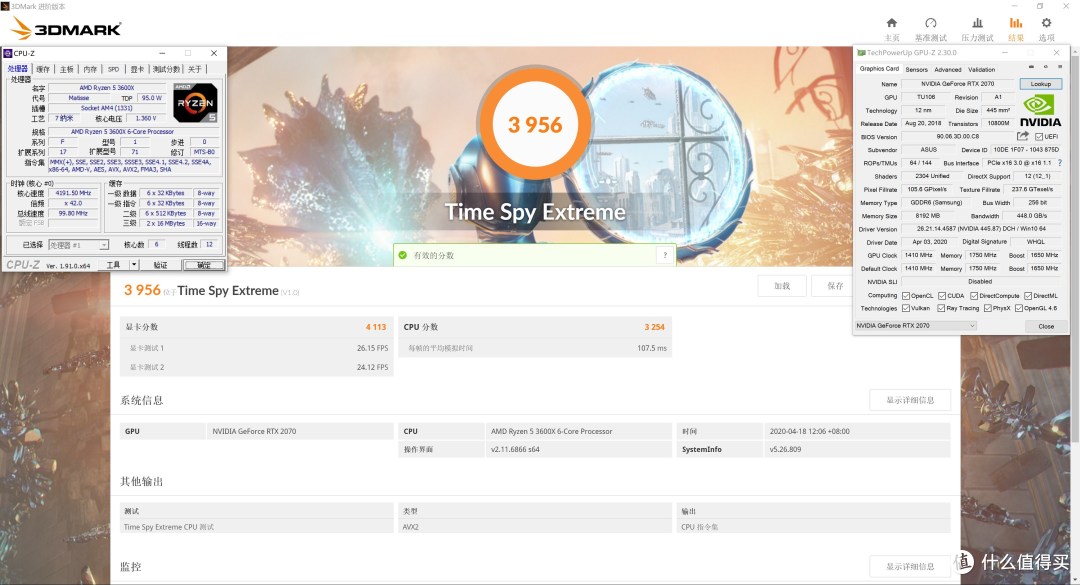Click the question mark beside valid score
The height and width of the screenshot is (585, 1080).
coord(665,255)
